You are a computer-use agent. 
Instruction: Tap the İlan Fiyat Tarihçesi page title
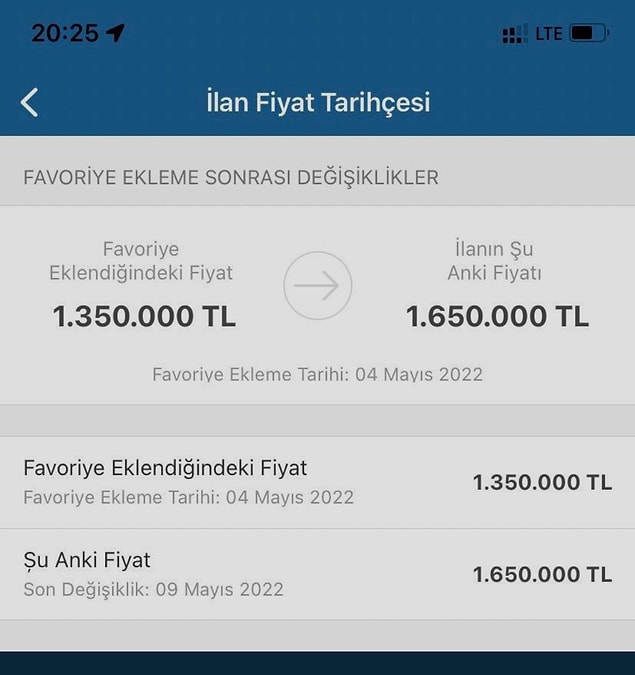tap(318, 102)
